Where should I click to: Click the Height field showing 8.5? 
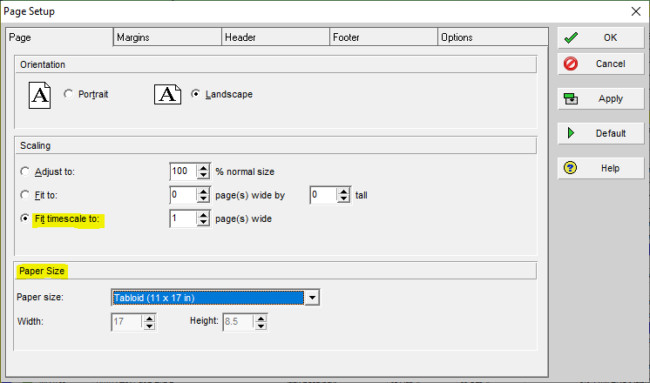pos(239,322)
